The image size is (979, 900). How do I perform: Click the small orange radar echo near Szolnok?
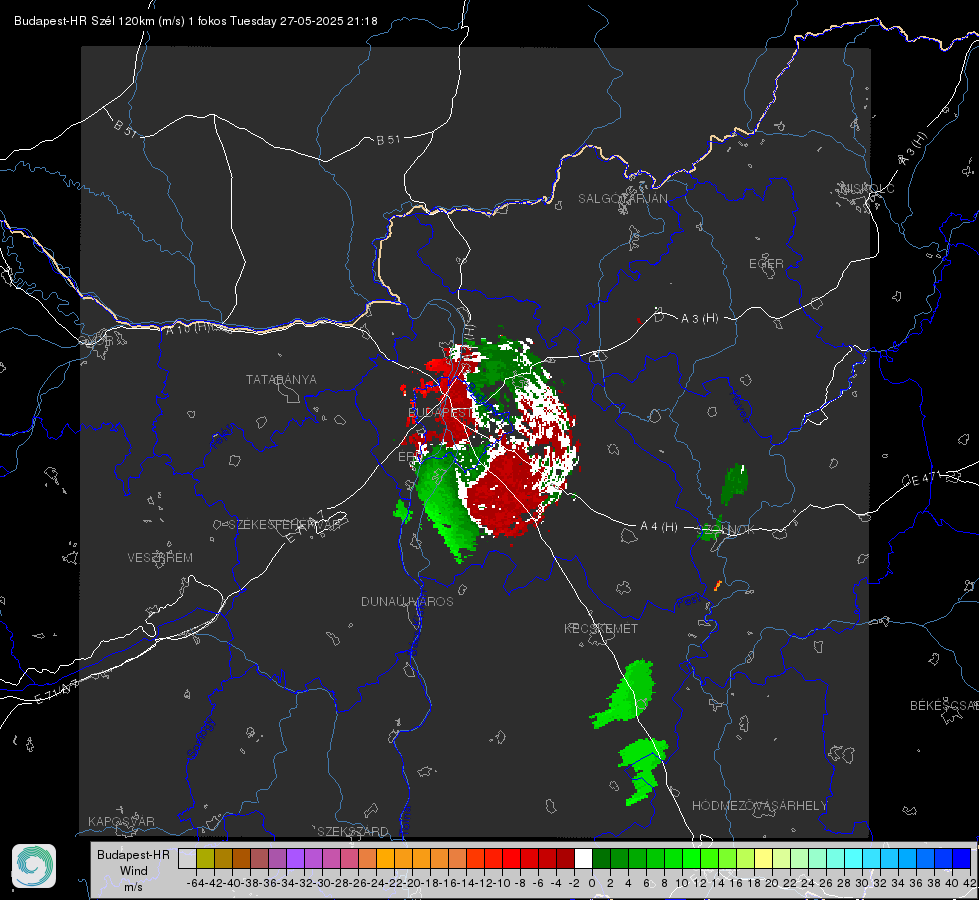point(717,585)
